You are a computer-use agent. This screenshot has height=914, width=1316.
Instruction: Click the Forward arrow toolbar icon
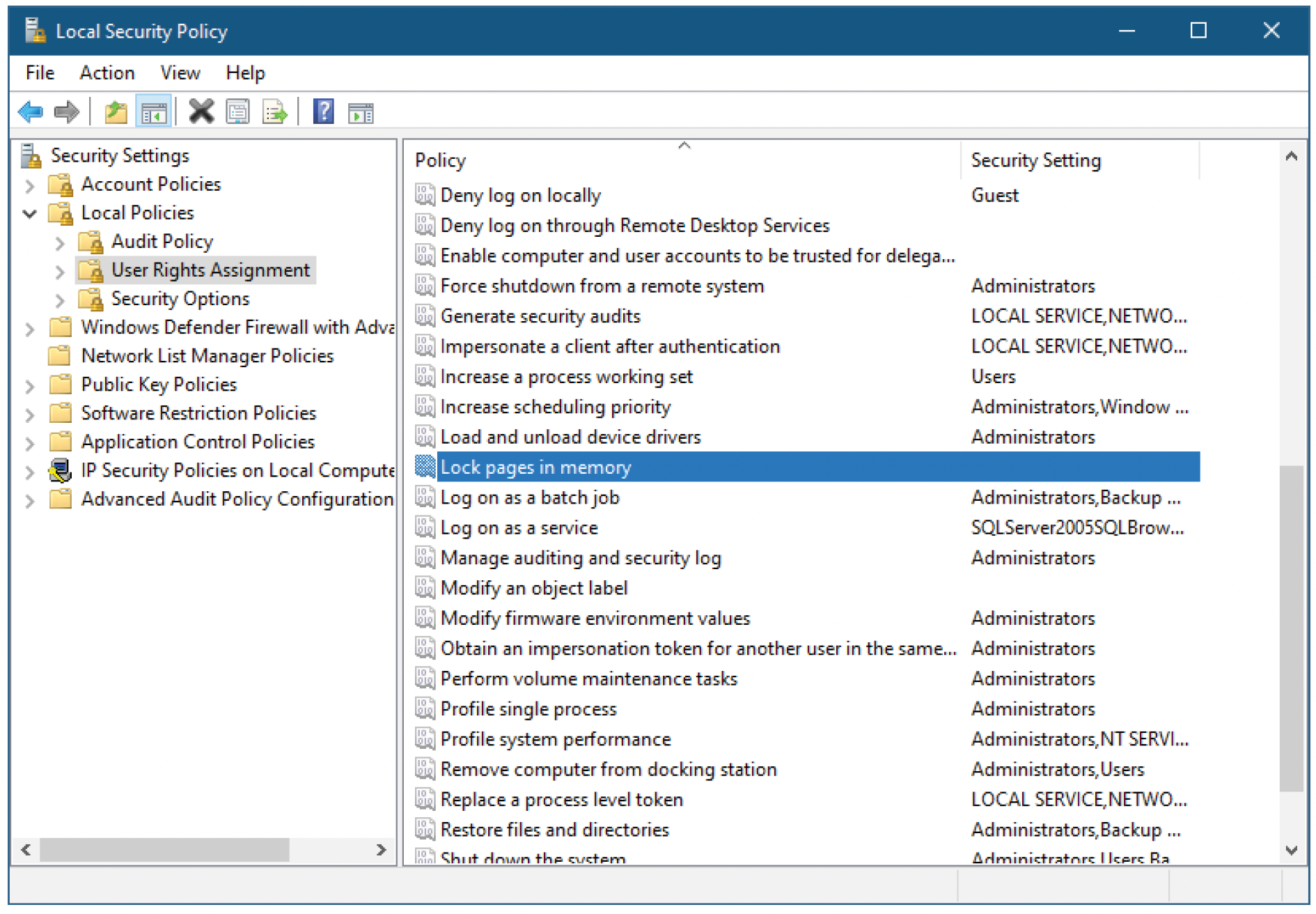(x=67, y=111)
